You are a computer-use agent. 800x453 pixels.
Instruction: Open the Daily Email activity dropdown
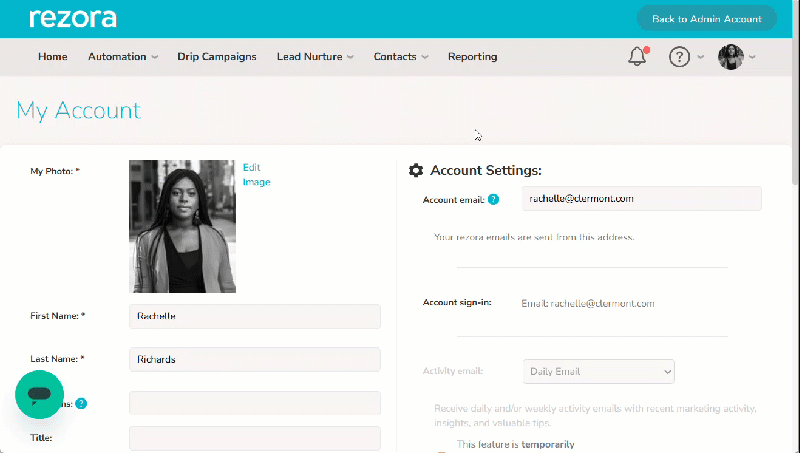point(598,371)
